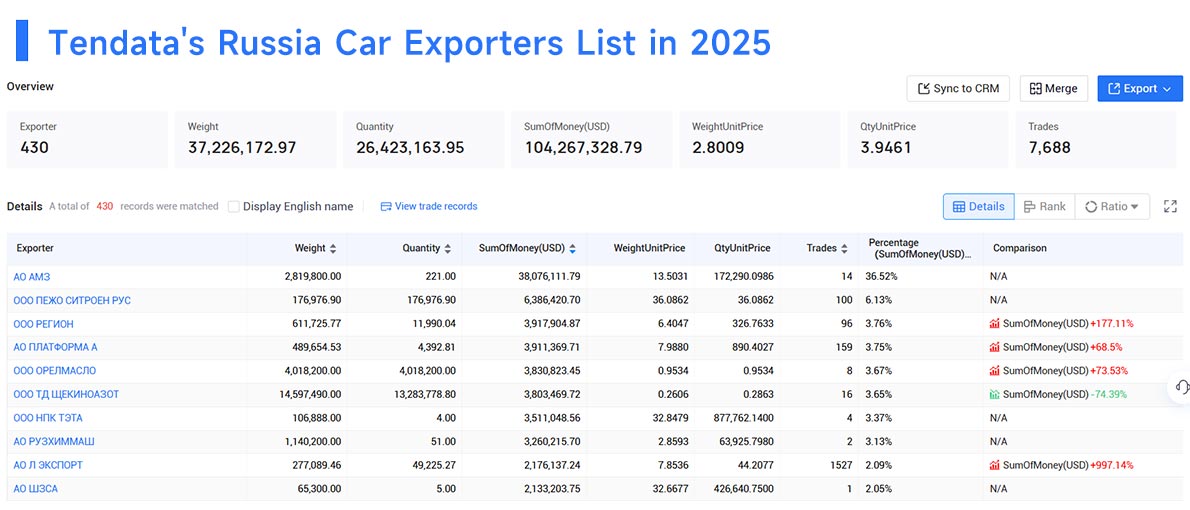The width and height of the screenshot is (1190, 510).
Task: Sort the table by Trades column
Action: [x=843, y=248]
